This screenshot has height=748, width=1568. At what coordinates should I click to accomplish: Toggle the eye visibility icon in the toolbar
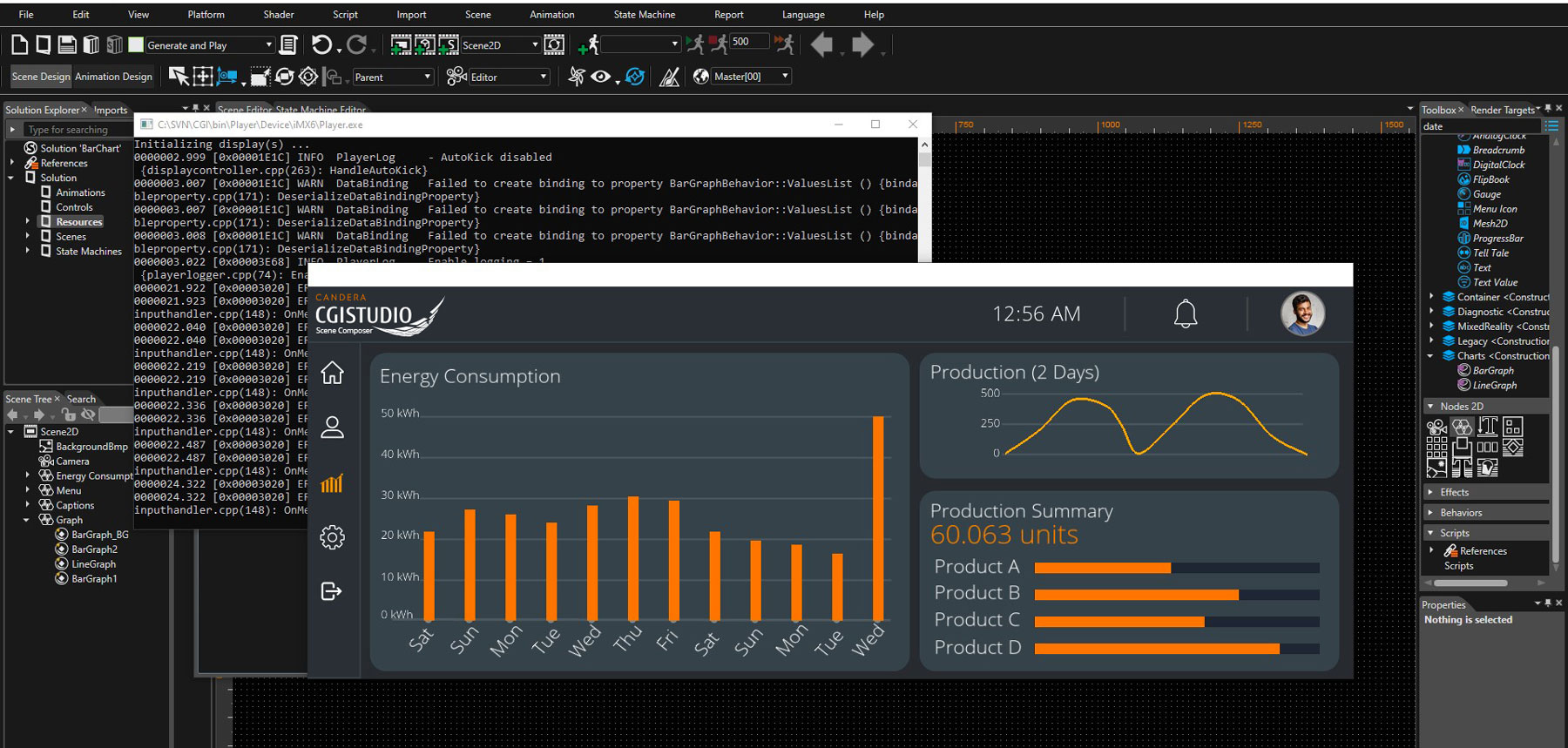point(600,77)
